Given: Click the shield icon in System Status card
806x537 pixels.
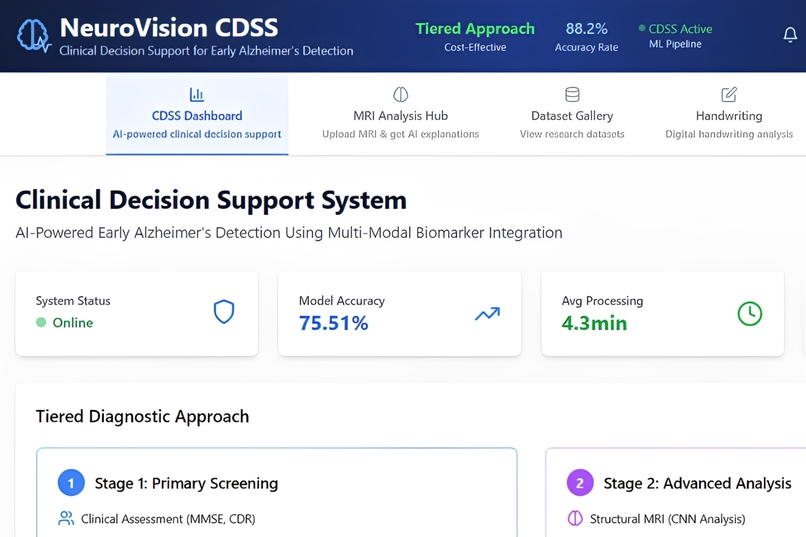Looking at the screenshot, I should click(x=224, y=312).
